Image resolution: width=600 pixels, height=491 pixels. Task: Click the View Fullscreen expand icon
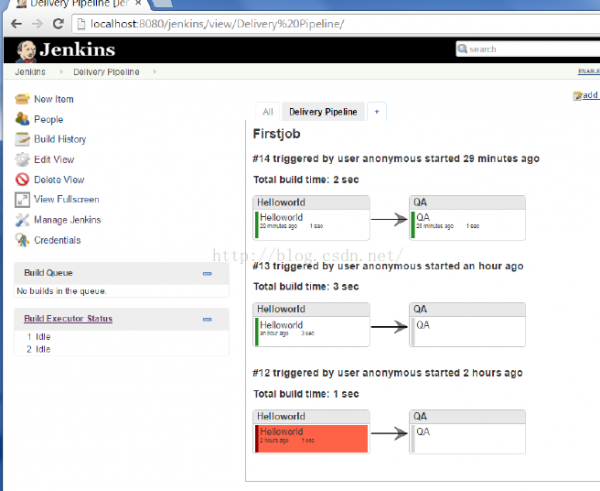click(22, 200)
